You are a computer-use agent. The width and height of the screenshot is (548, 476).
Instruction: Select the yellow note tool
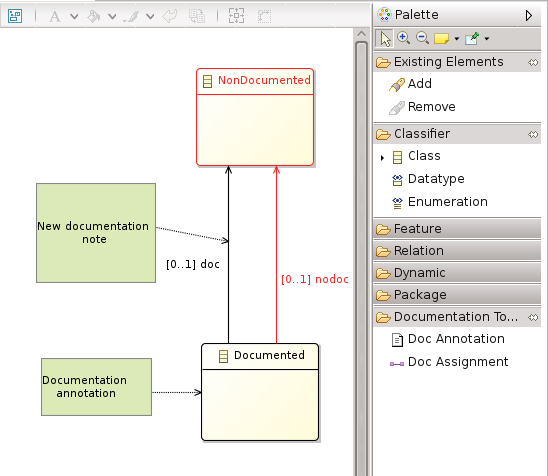pos(441,38)
